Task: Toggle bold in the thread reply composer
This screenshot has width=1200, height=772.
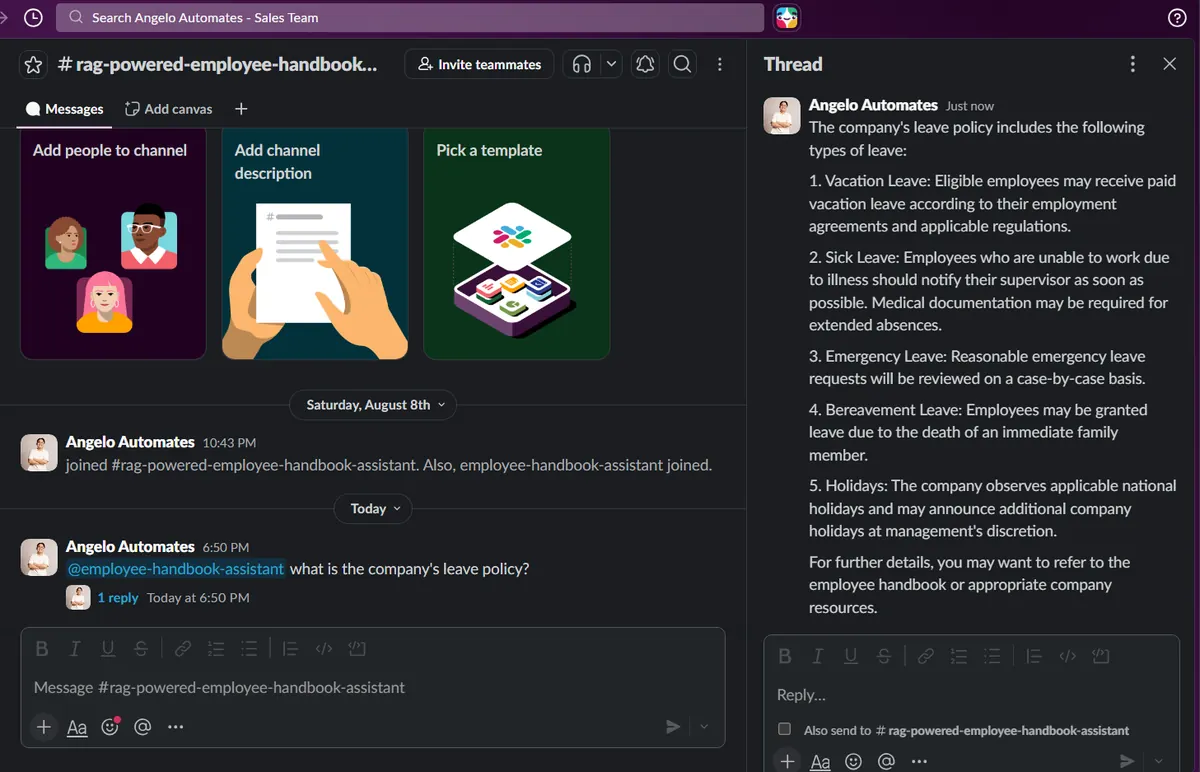Action: [x=785, y=656]
